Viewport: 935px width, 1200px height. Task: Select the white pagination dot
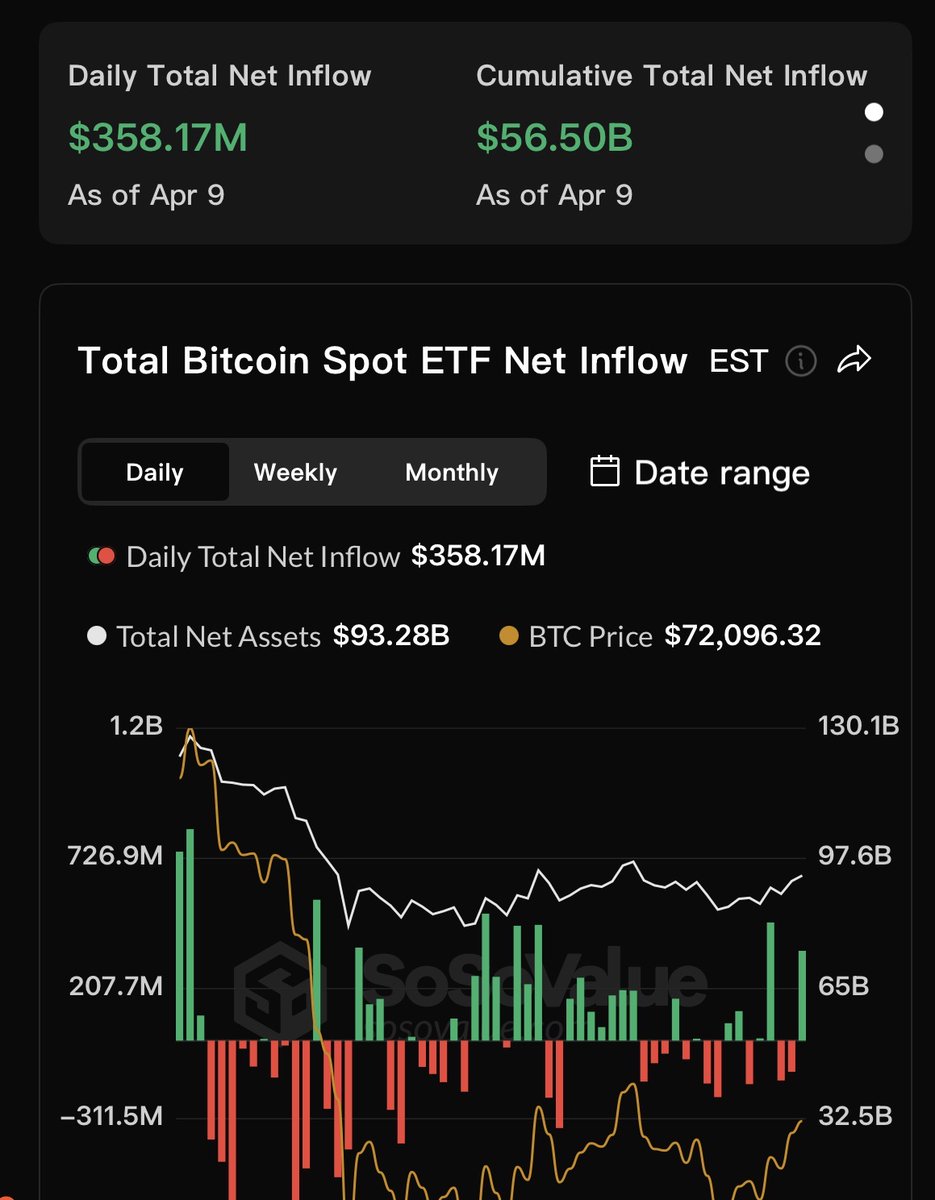tap(874, 112)
